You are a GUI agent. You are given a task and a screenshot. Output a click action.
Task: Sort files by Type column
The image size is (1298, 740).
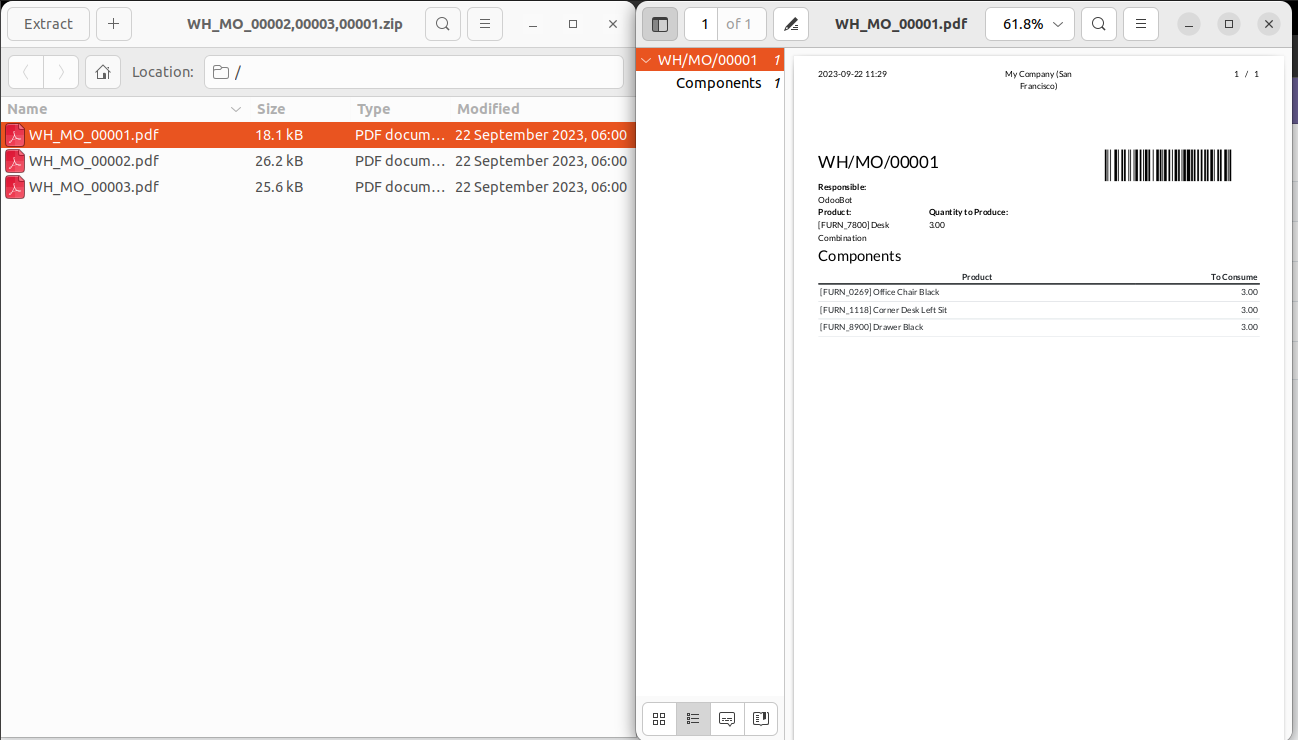click(398, 109)
